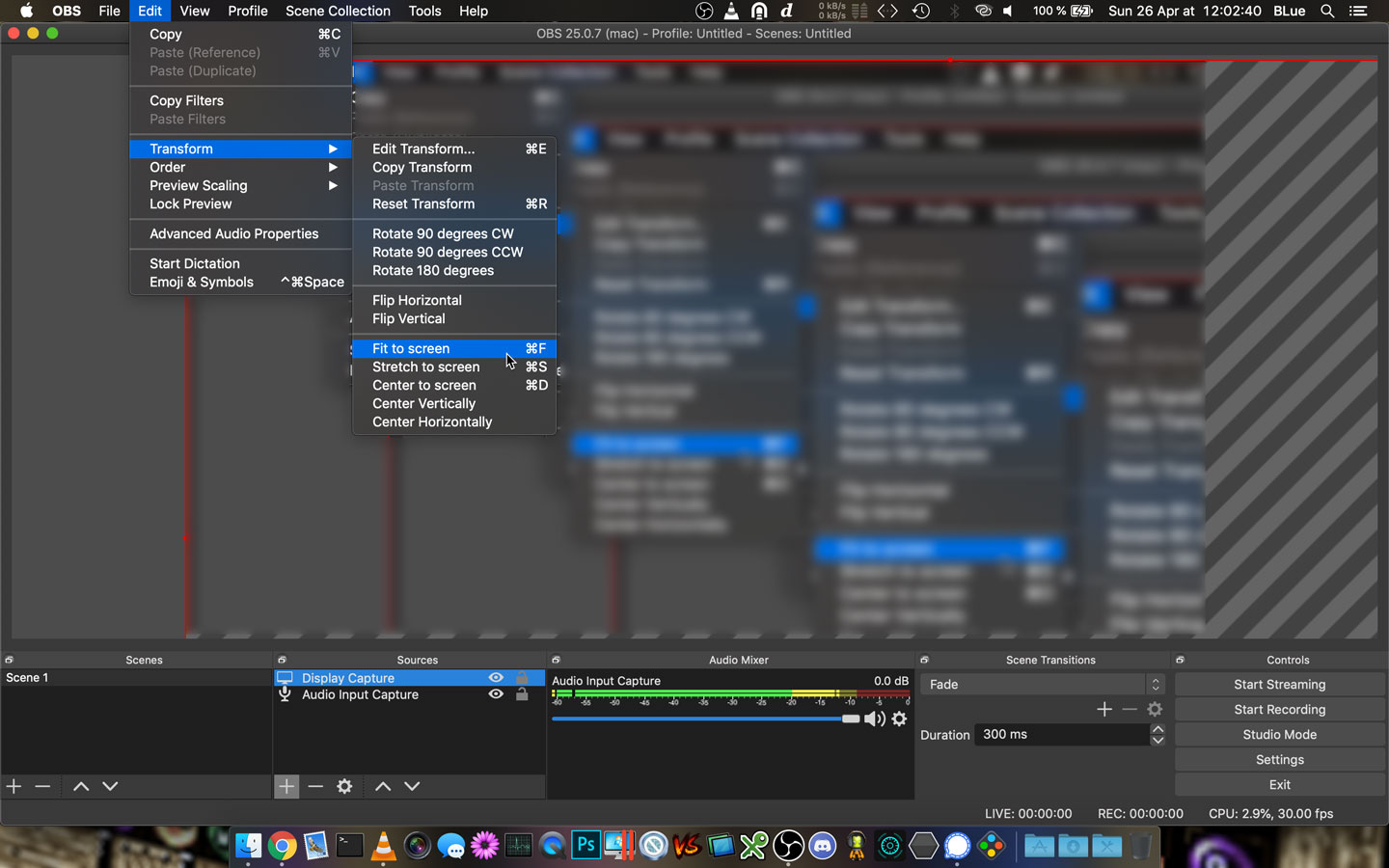Toggle visibility of Display Capture source
The height and width of the screenshot is (868, 1389).
click(496, 678)
